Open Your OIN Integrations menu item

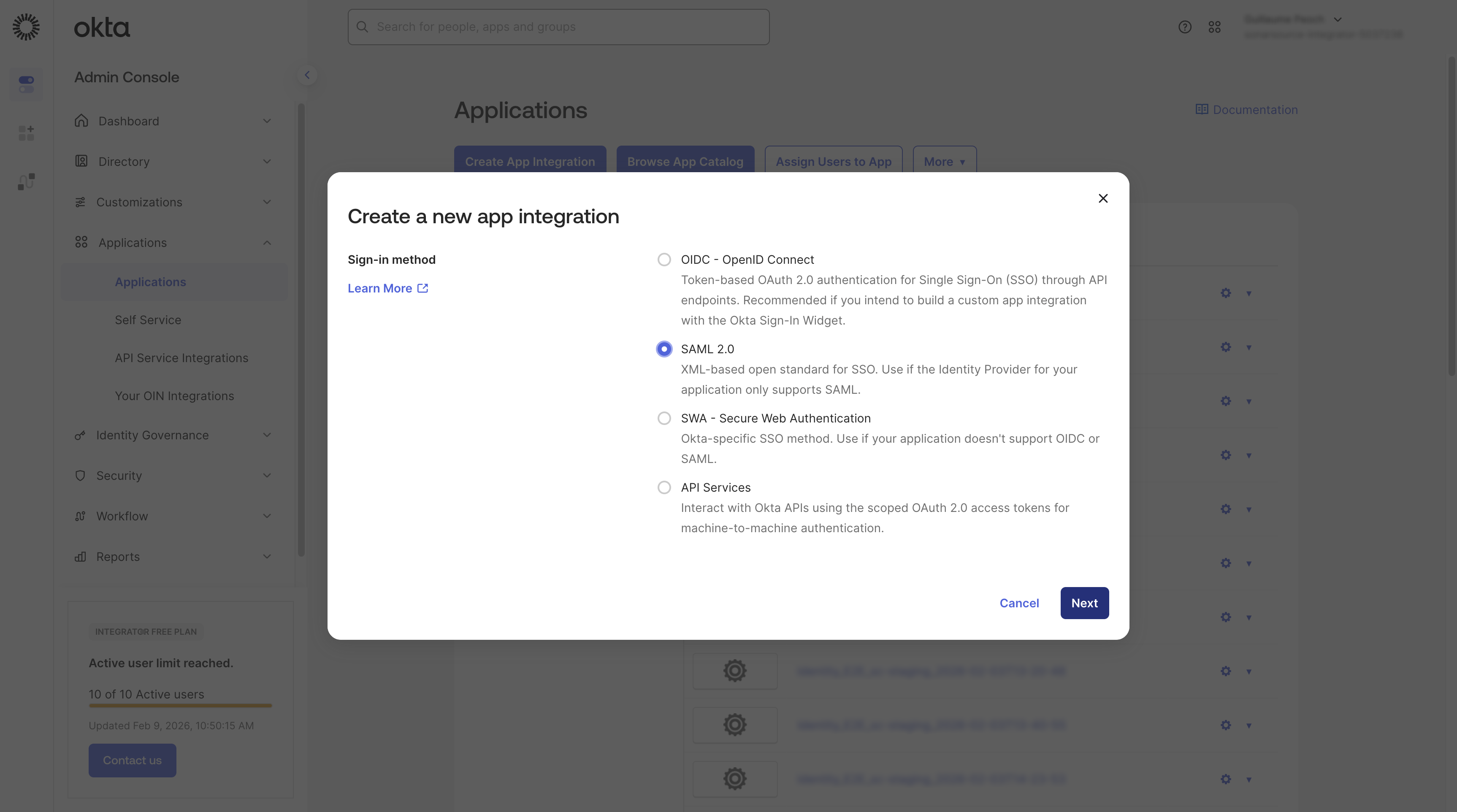click(174, 396)
